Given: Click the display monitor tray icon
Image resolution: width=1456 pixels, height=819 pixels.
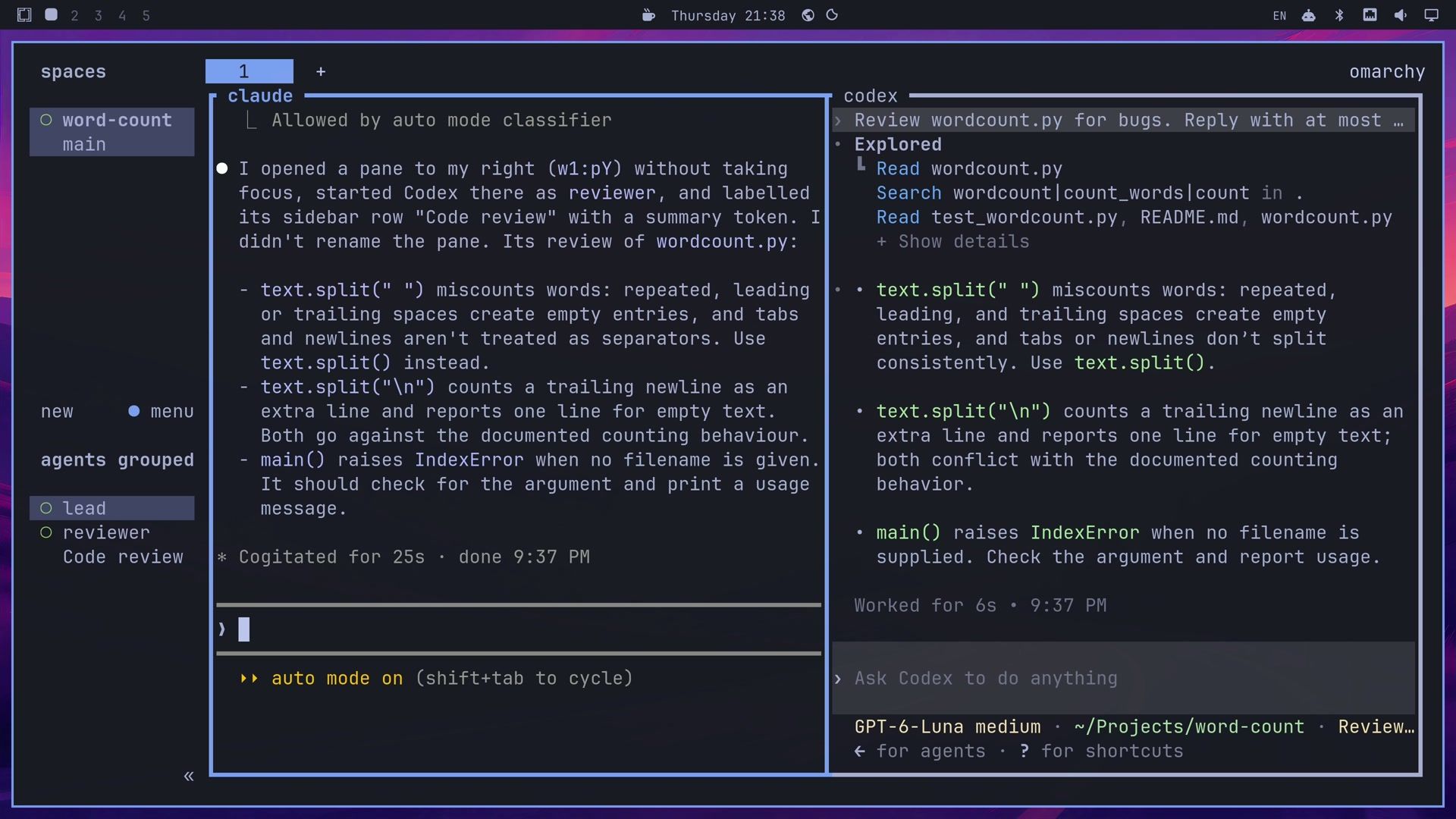Looking at the screenshot, I should pos(1431,15).
